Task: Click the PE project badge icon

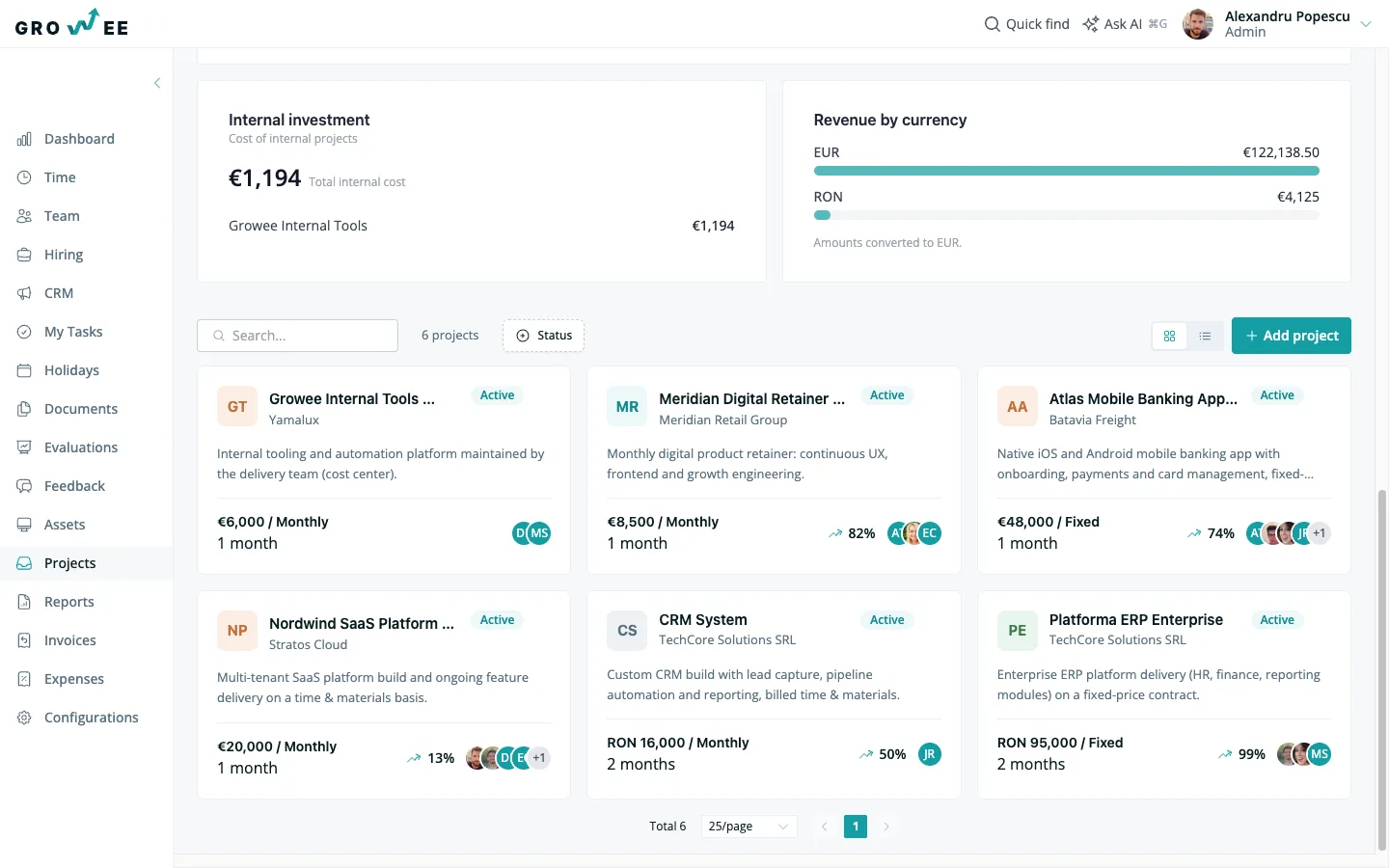Action: tap(1018, 631)
